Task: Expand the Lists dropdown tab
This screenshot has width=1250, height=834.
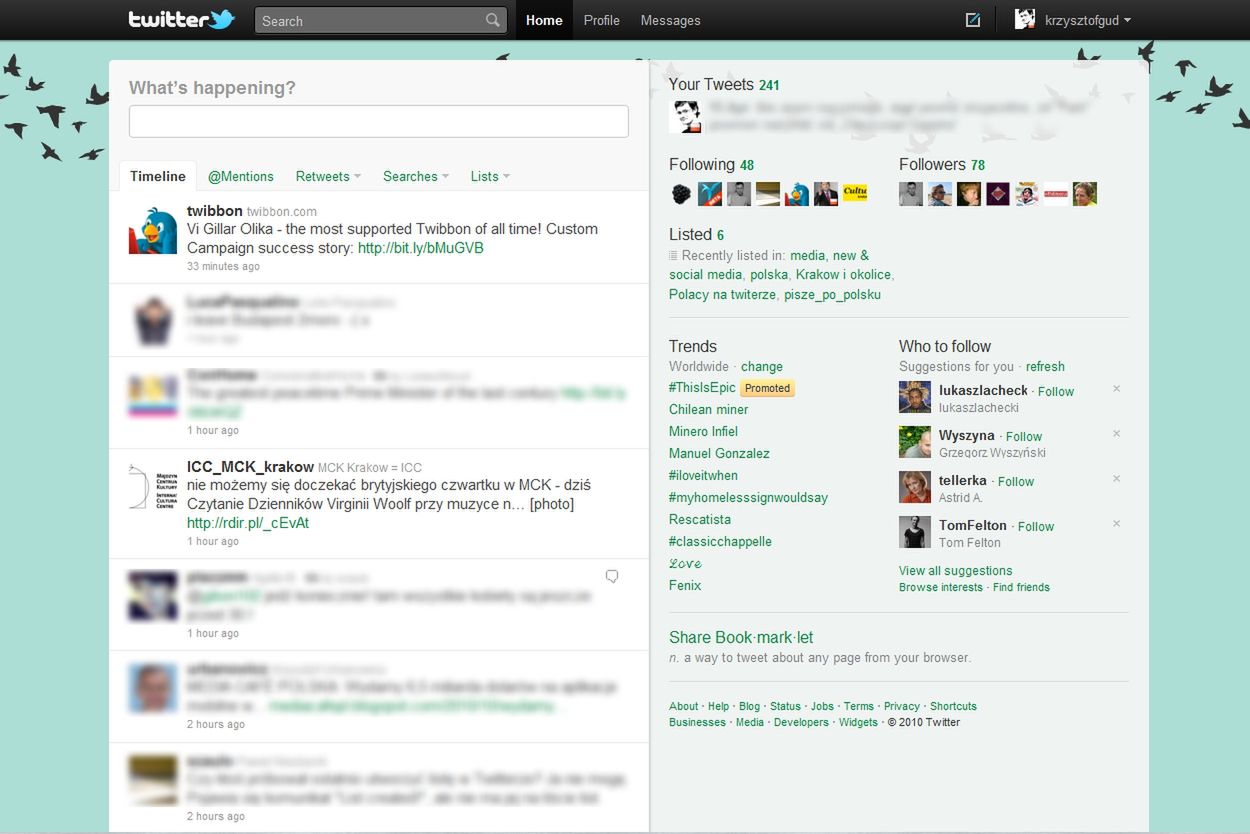Action: coord(490,176)
